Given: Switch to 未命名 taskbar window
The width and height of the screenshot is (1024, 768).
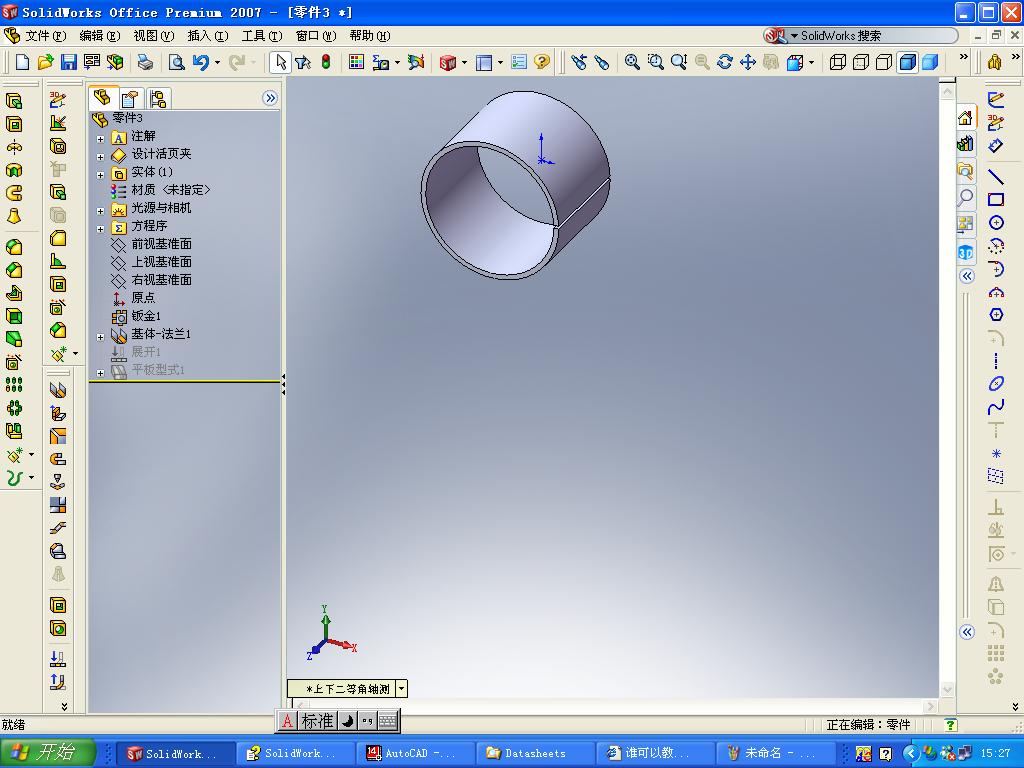Looking at the screenshot, I should 775,753.
